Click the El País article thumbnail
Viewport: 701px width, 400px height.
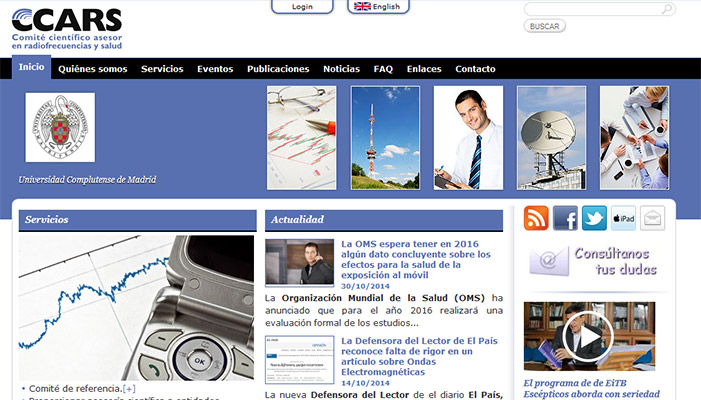[x=300, y=360]
